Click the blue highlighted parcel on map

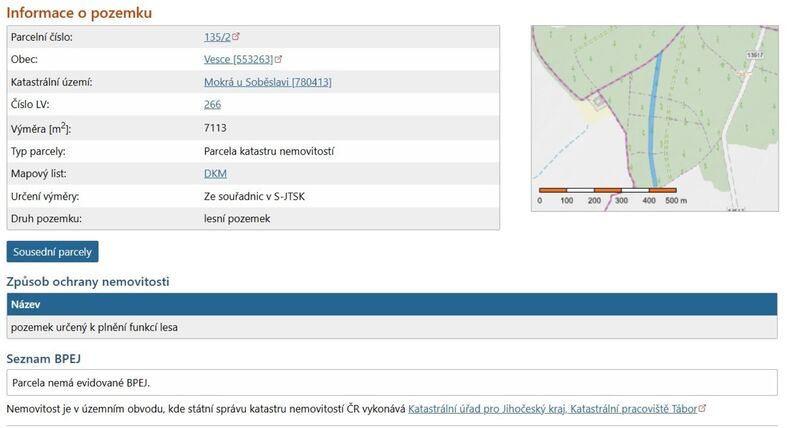656,120
